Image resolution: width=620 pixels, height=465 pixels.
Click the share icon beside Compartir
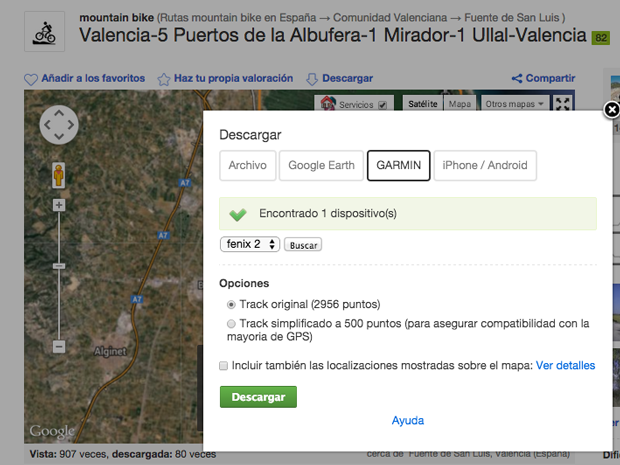[x=517, y=78]
